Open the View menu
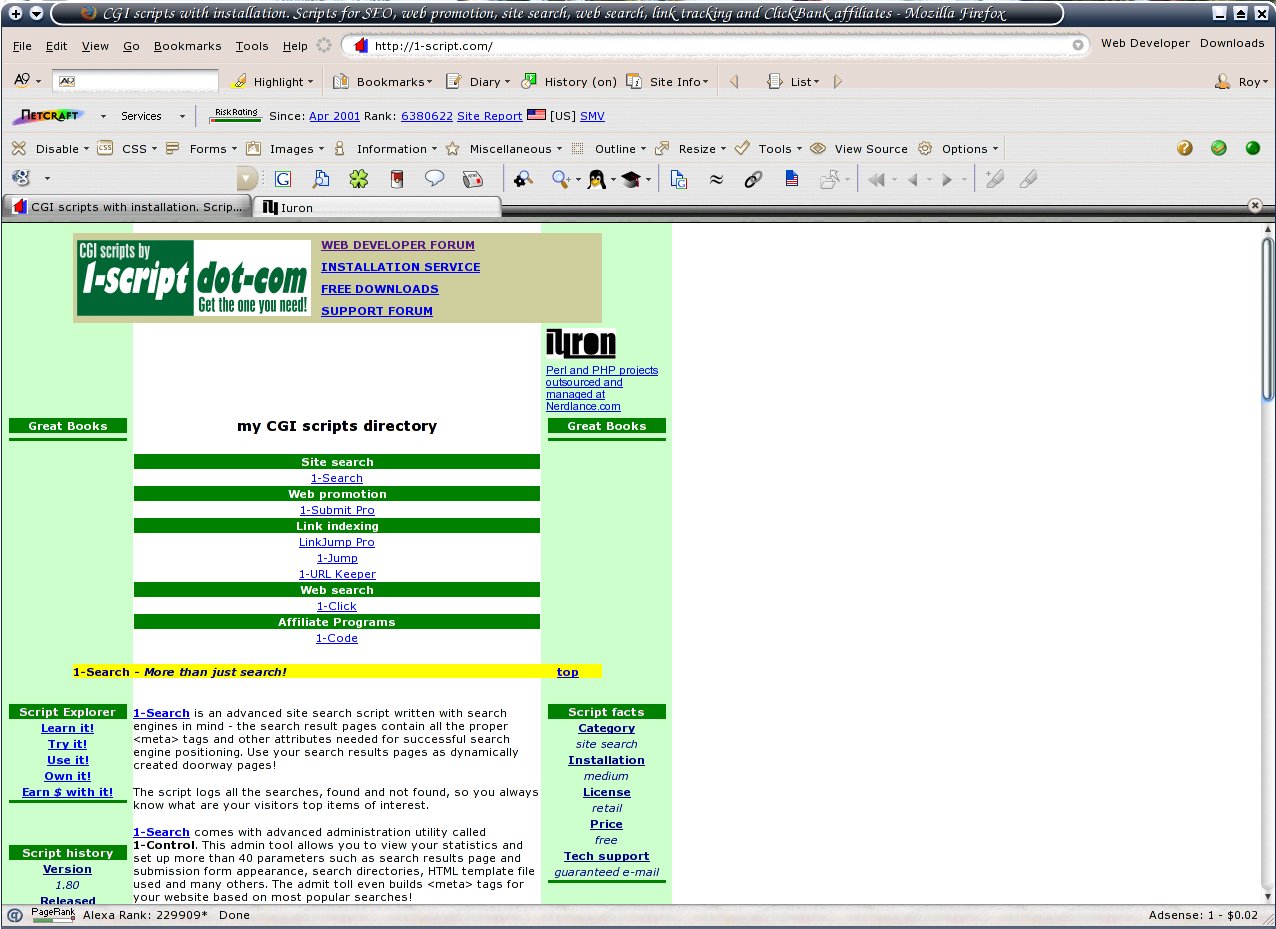This screenshot has width=1276, height=929. [x=95, y=46]
